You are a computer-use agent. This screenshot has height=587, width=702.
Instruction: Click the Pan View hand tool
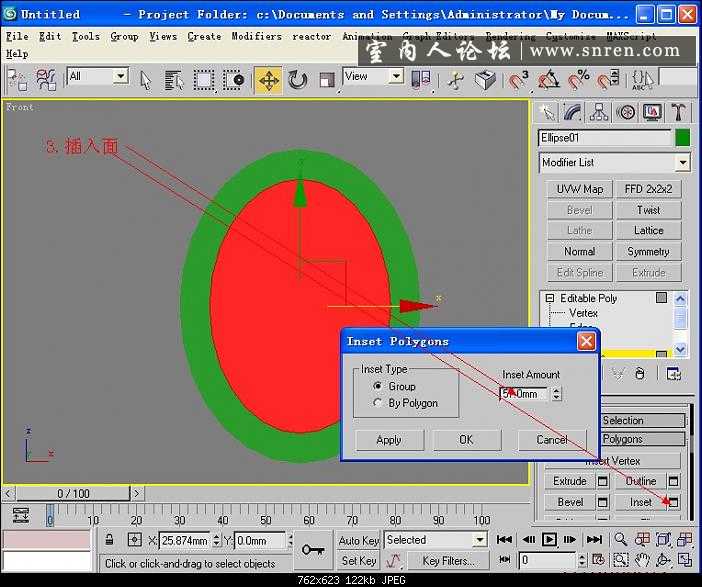642,560
